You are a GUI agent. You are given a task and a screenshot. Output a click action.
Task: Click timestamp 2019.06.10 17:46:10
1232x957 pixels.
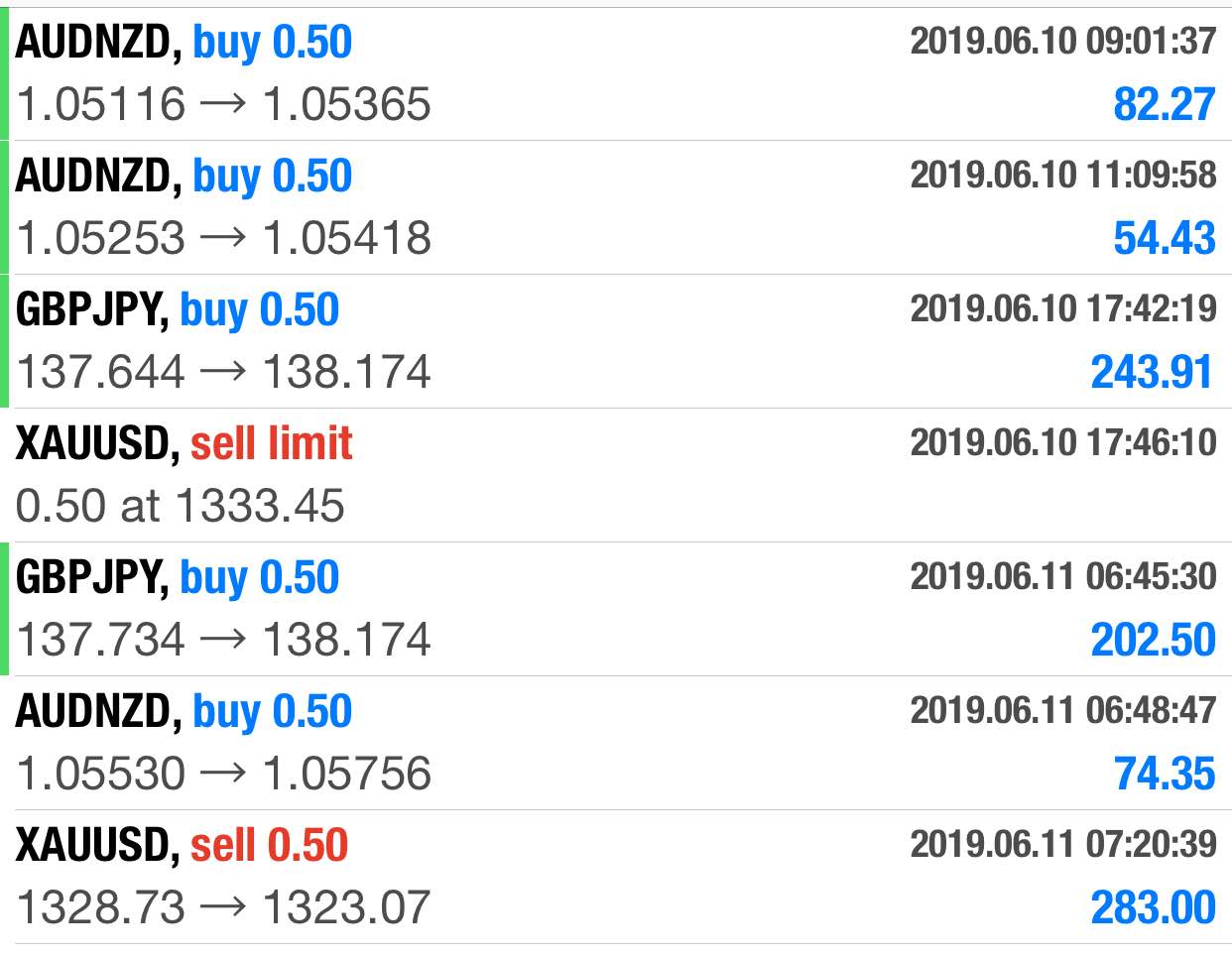(1063, 442)
